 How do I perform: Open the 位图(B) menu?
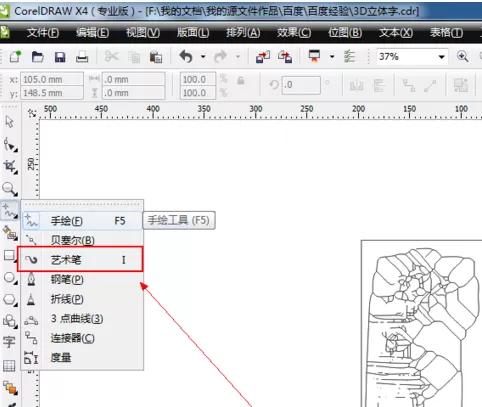point(345,33)
